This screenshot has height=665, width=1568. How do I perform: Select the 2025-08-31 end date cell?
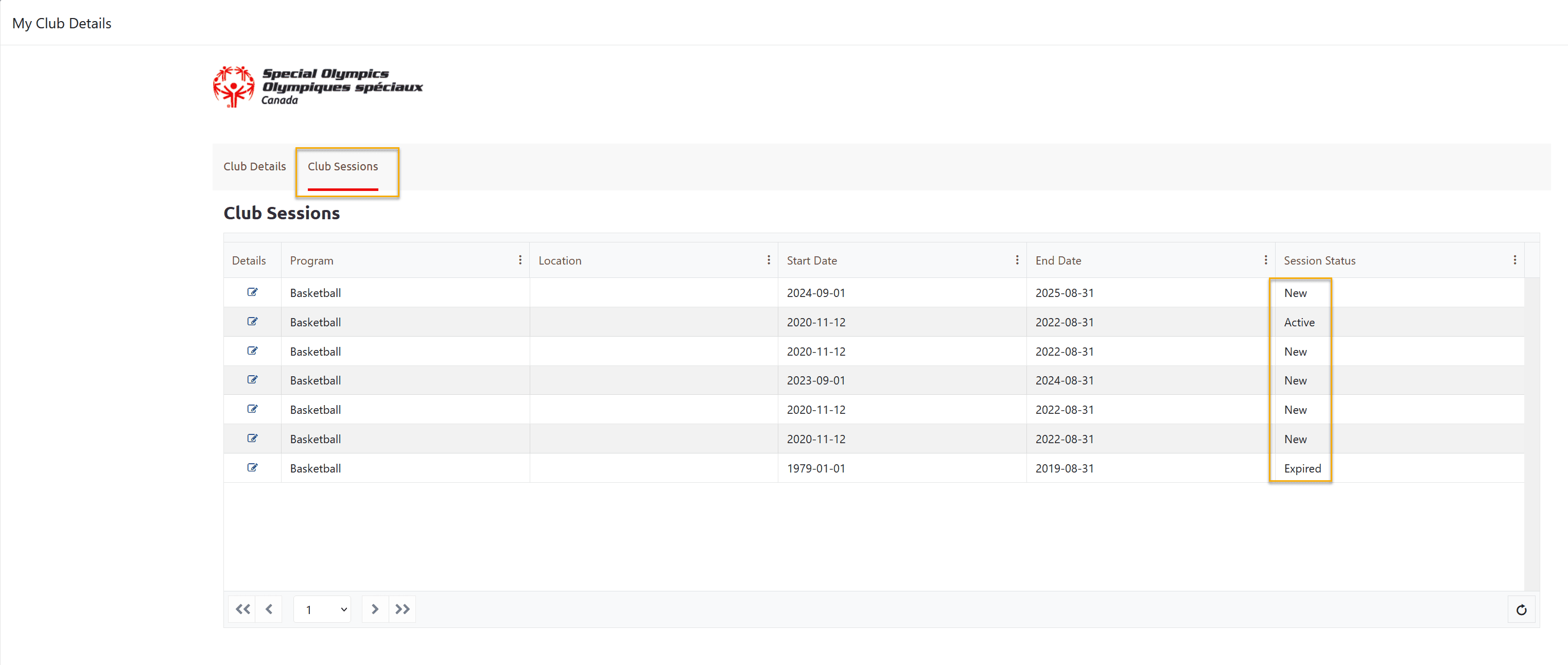coord(1150,293)
